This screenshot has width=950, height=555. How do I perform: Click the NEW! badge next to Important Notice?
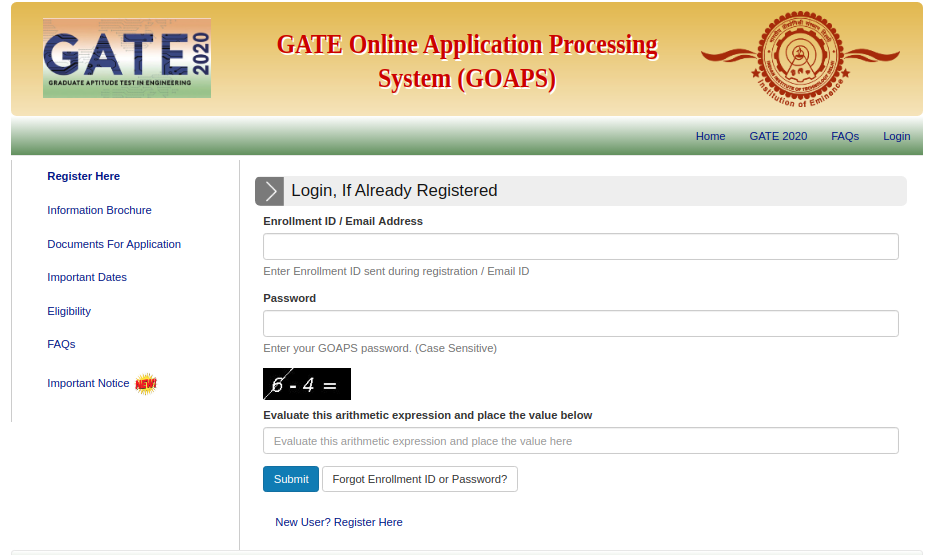145,384
